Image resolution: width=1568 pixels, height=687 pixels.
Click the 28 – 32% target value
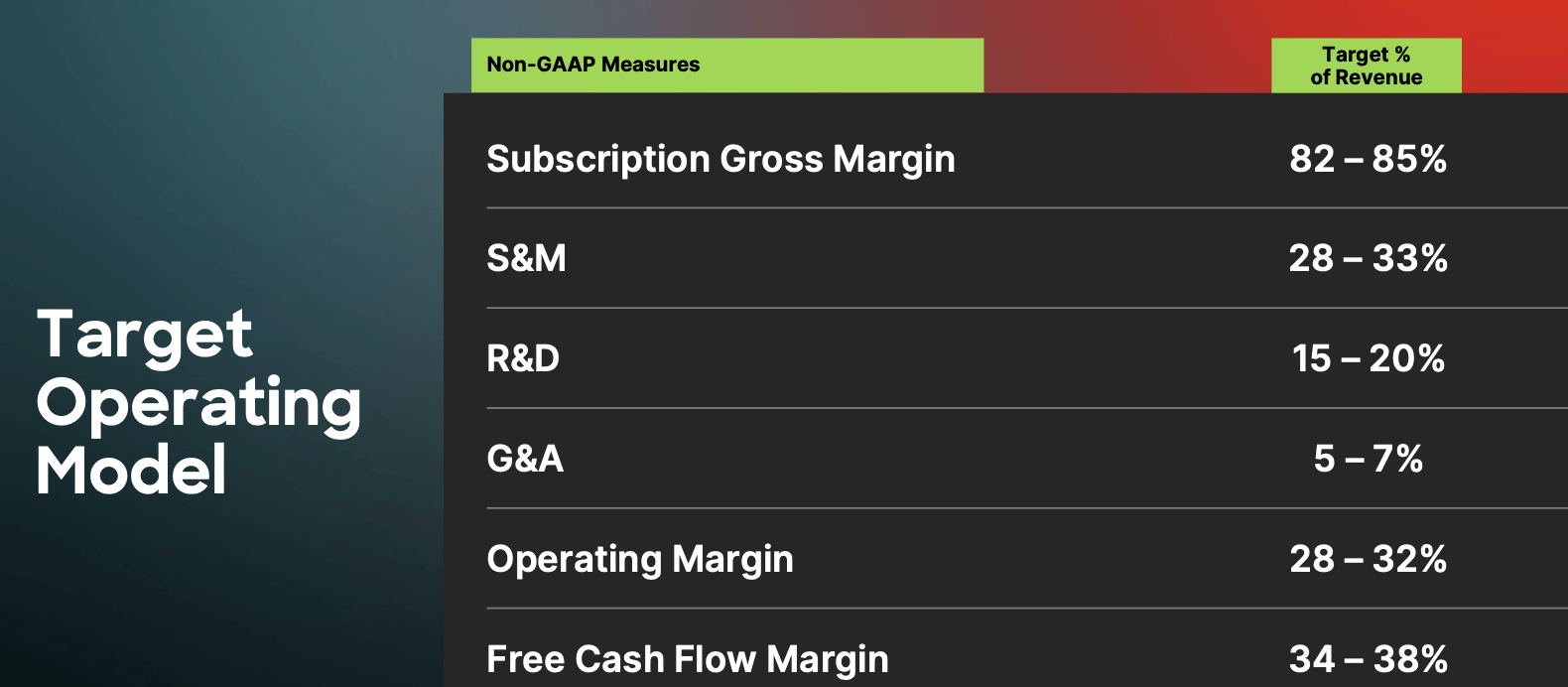click(1368, 559)
